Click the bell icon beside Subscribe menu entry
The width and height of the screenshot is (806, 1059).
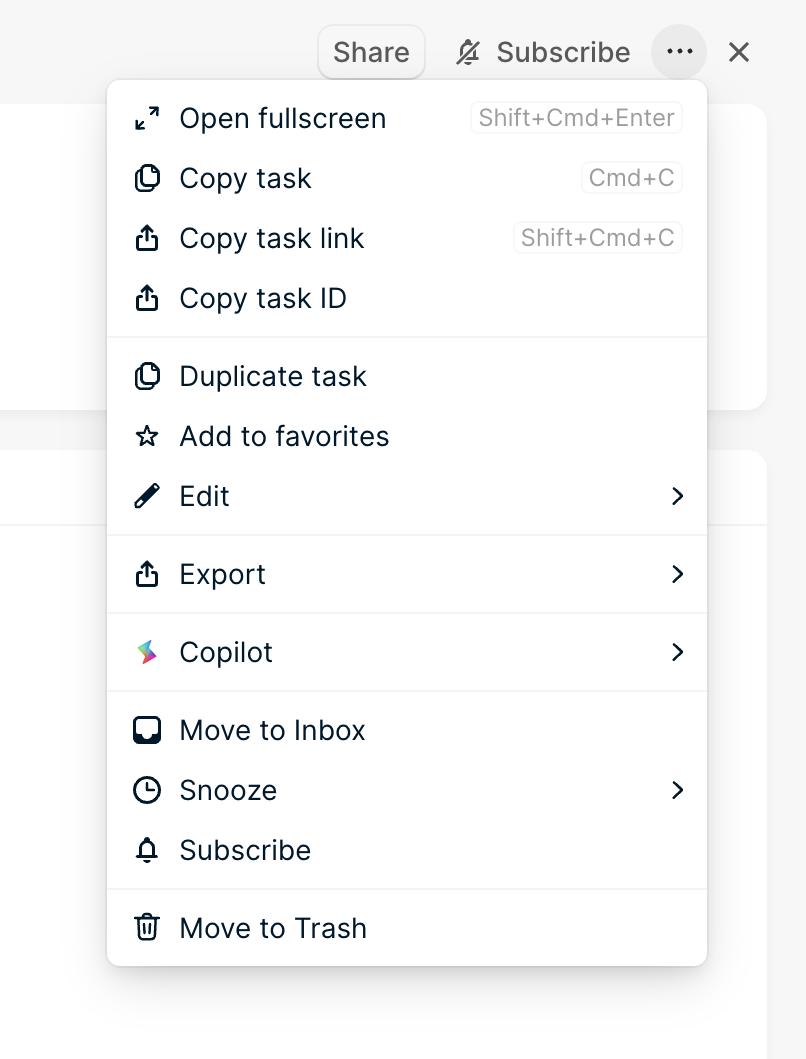point(147,850)
